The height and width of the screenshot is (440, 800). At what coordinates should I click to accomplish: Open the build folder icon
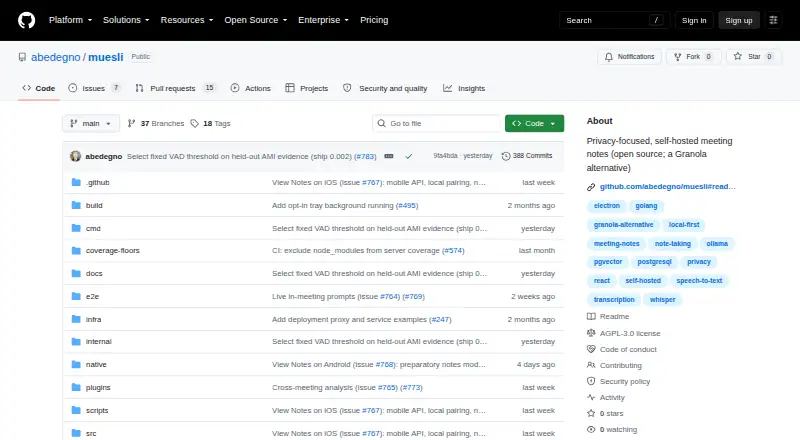pos(76,205)
